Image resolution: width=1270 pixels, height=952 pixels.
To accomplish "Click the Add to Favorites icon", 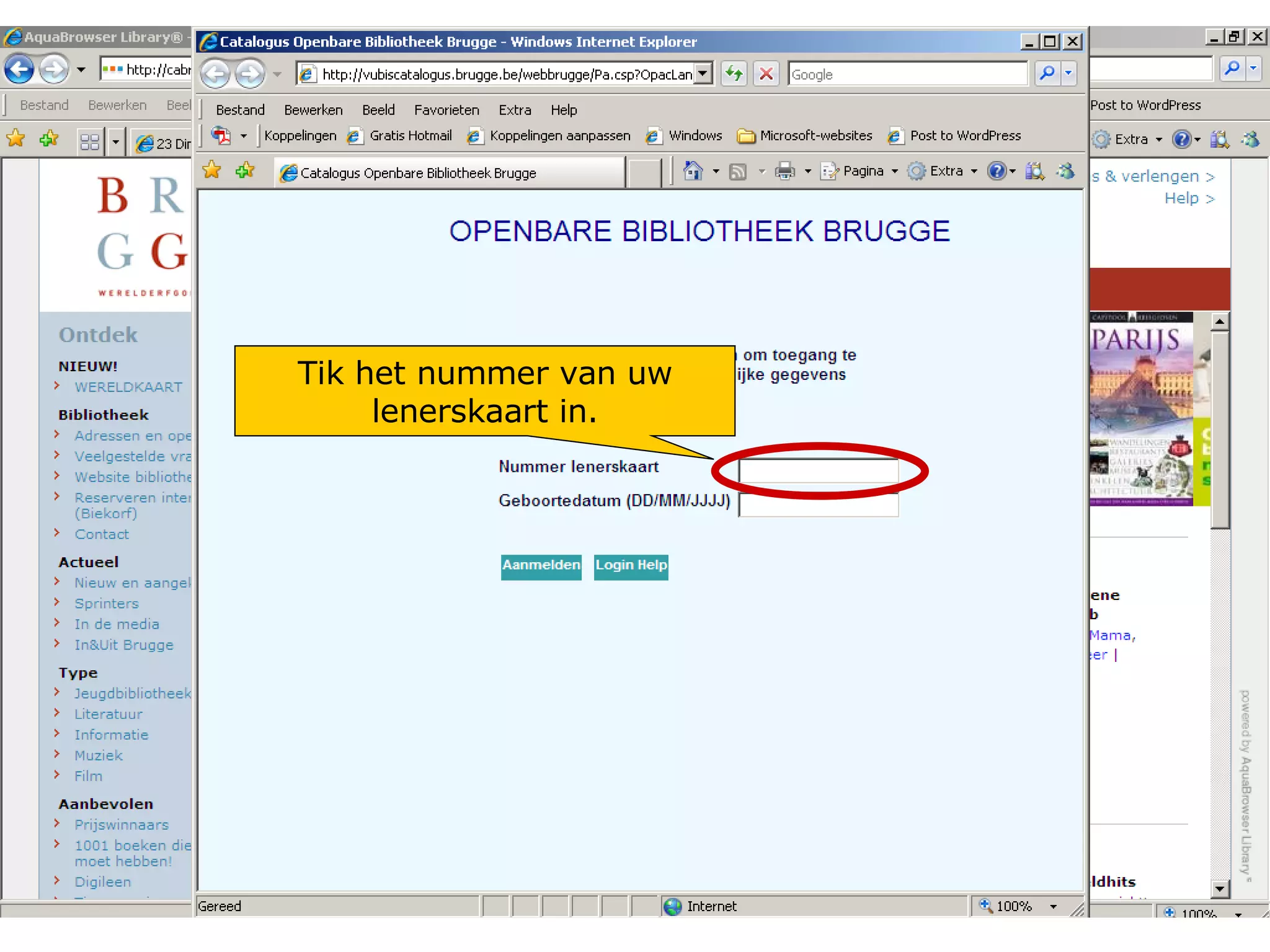I will point(245,170).
